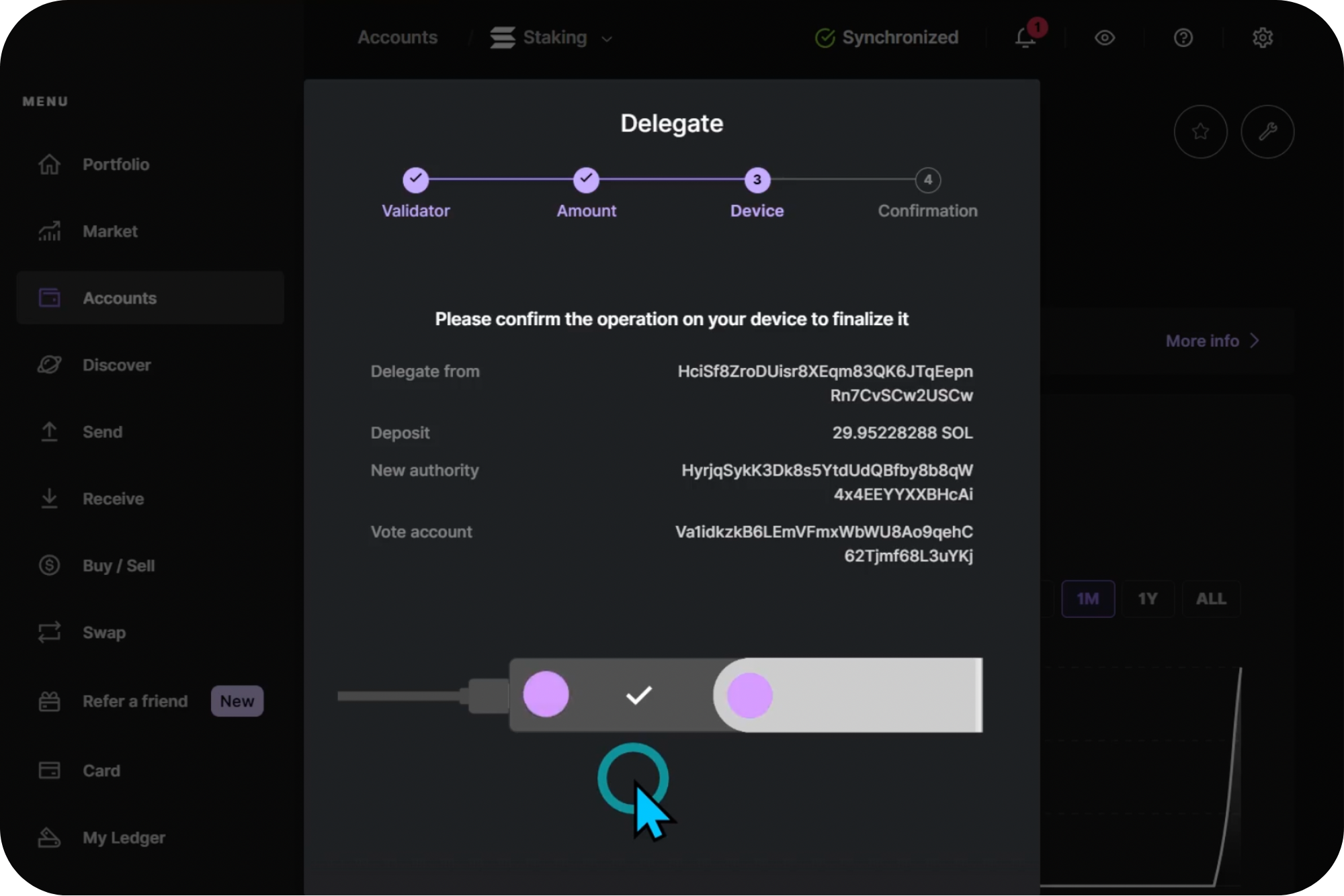Click the Swap arrows icon
Image resolution: width=1344 pixels, height=896 pixels.
pyautogui.click(x=49, y=632)
